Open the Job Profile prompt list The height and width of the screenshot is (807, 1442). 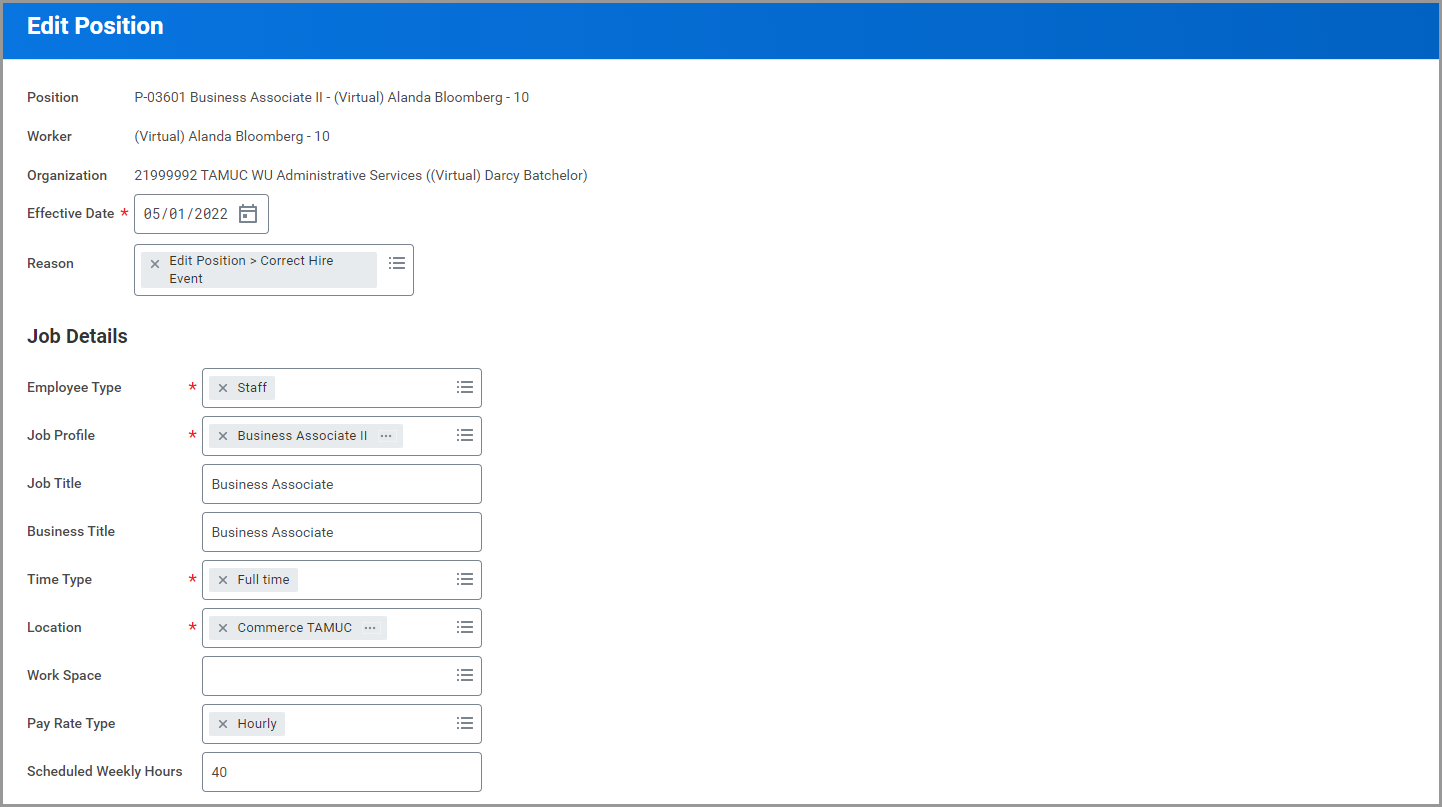pyautogui.click(x=465, y=435)
